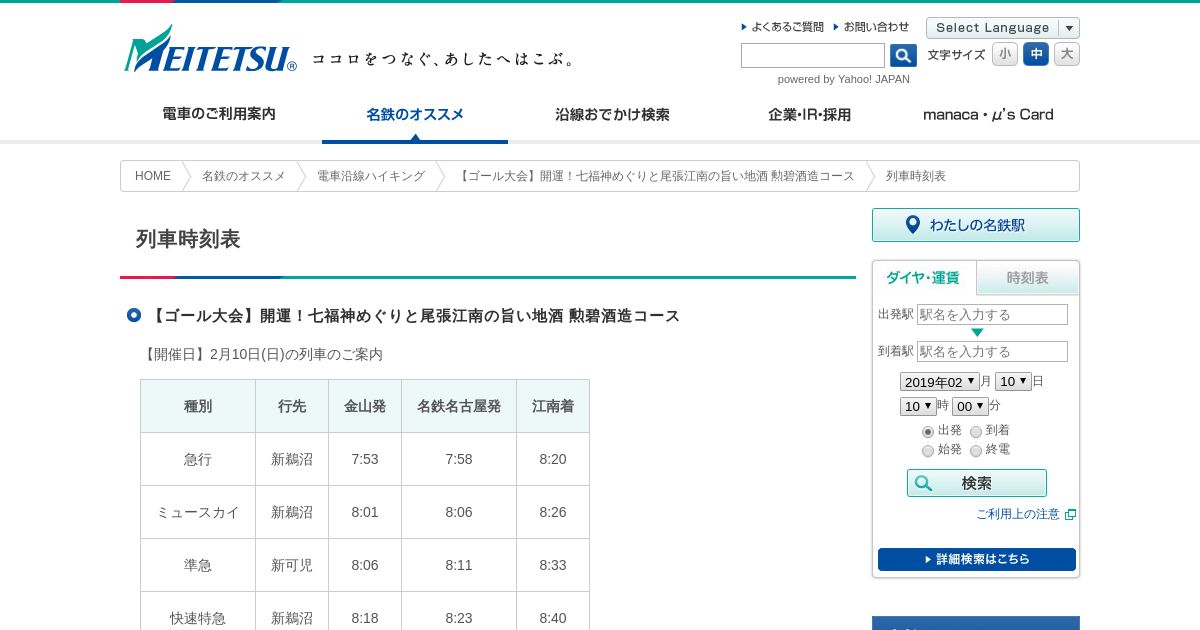Open 名鉄のオススメ menu
1200x630 pixels.
[415, 115]
